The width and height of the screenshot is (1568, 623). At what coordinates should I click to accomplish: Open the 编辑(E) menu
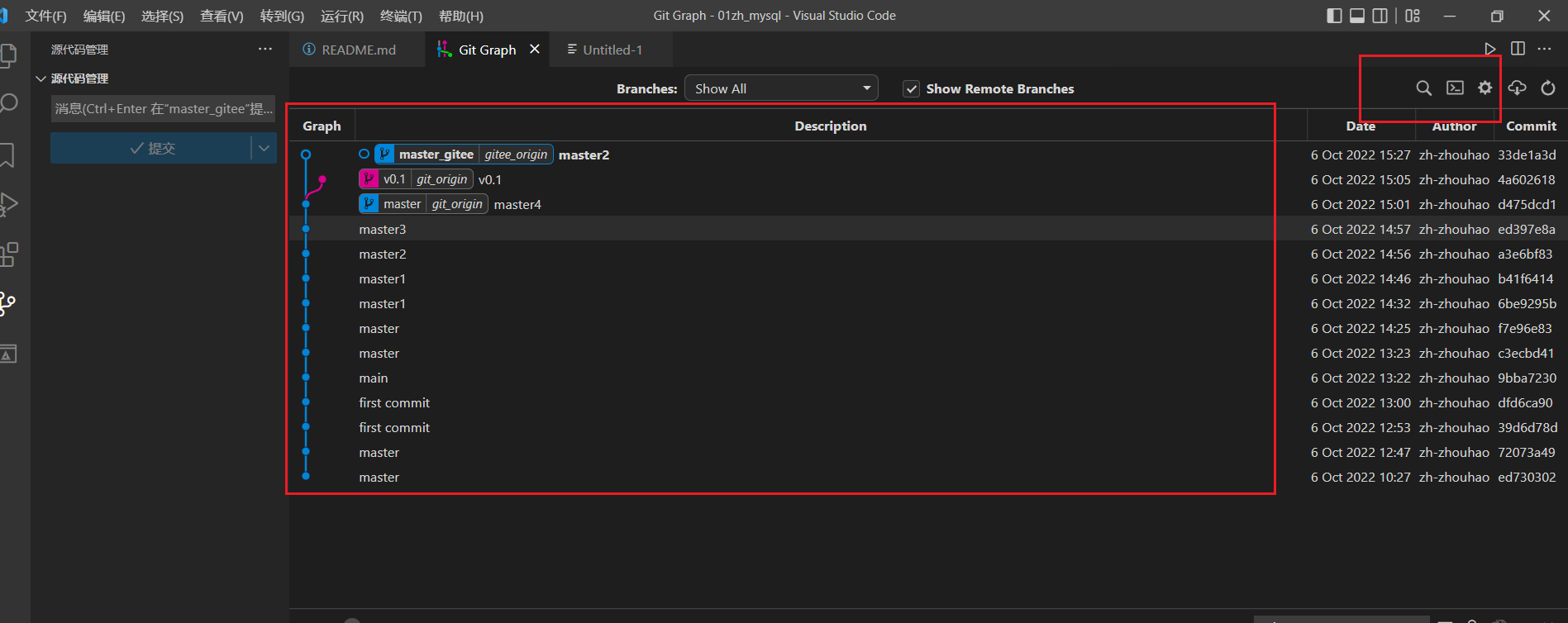click(104, 16)
